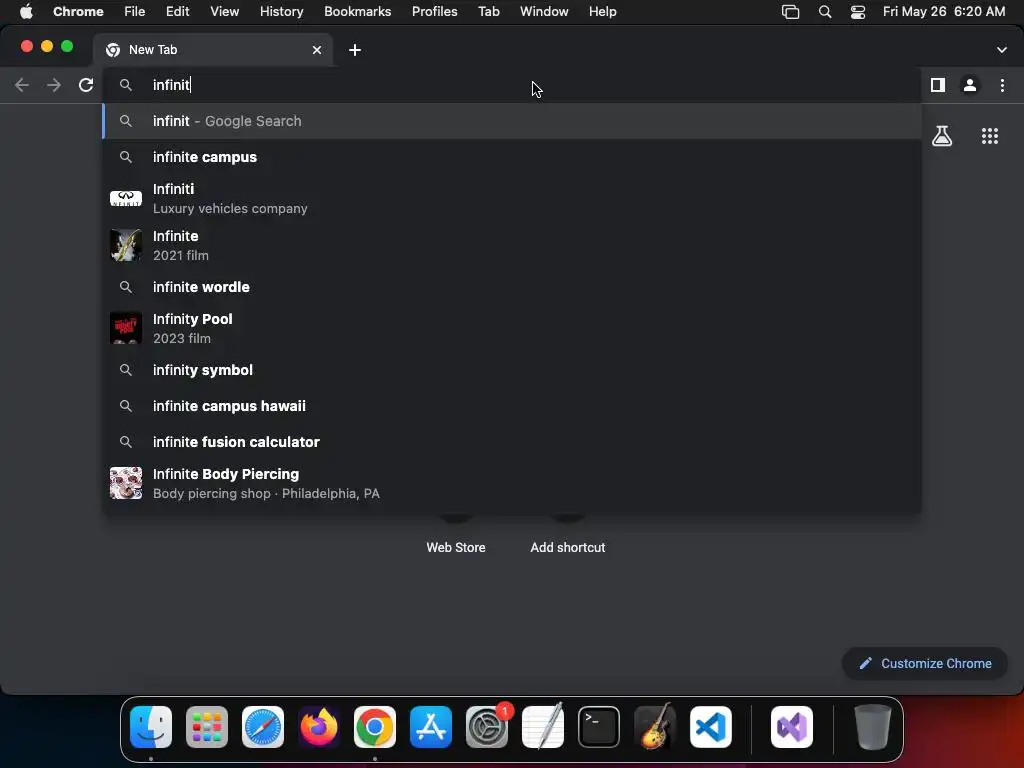Launch Visual Studio Code from the Dock
Screen dimensions: 1024x768
click(711, 727)
